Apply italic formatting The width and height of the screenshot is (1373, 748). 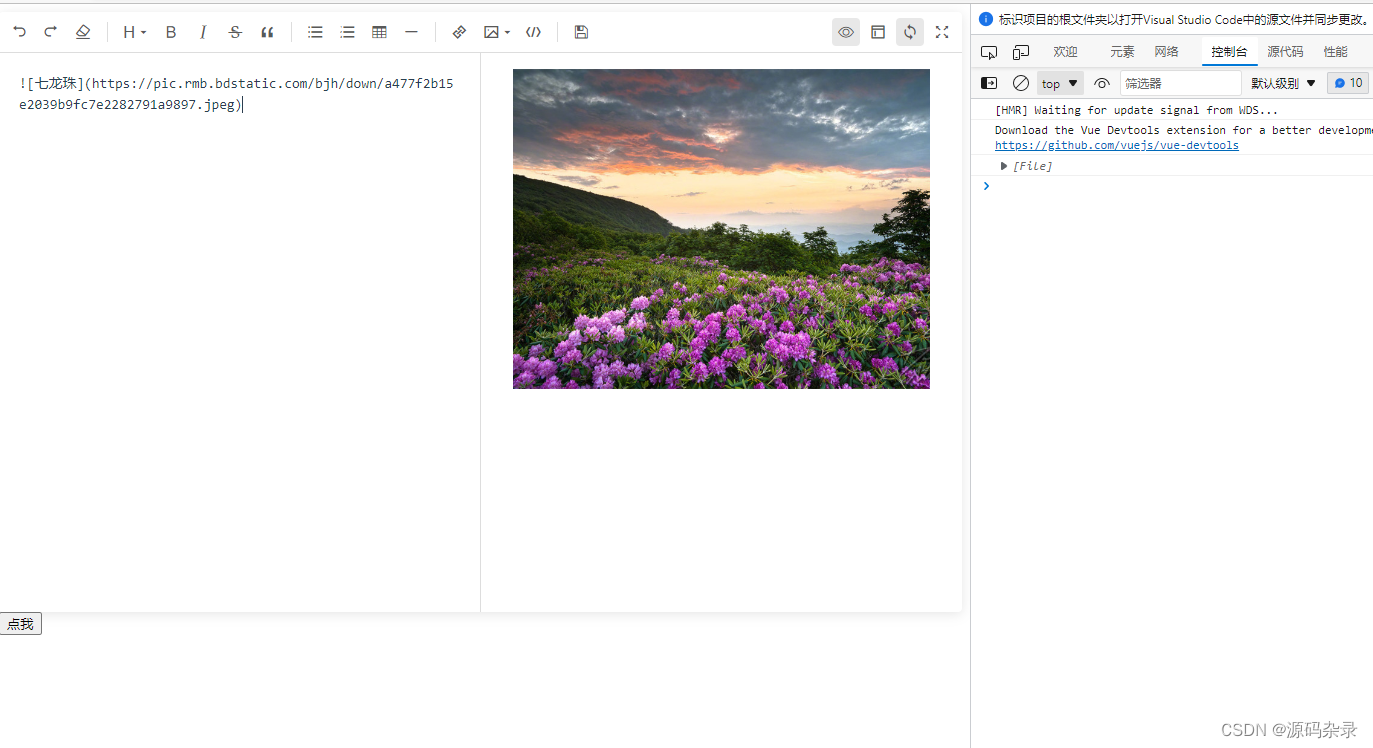[x=203, y=32]
